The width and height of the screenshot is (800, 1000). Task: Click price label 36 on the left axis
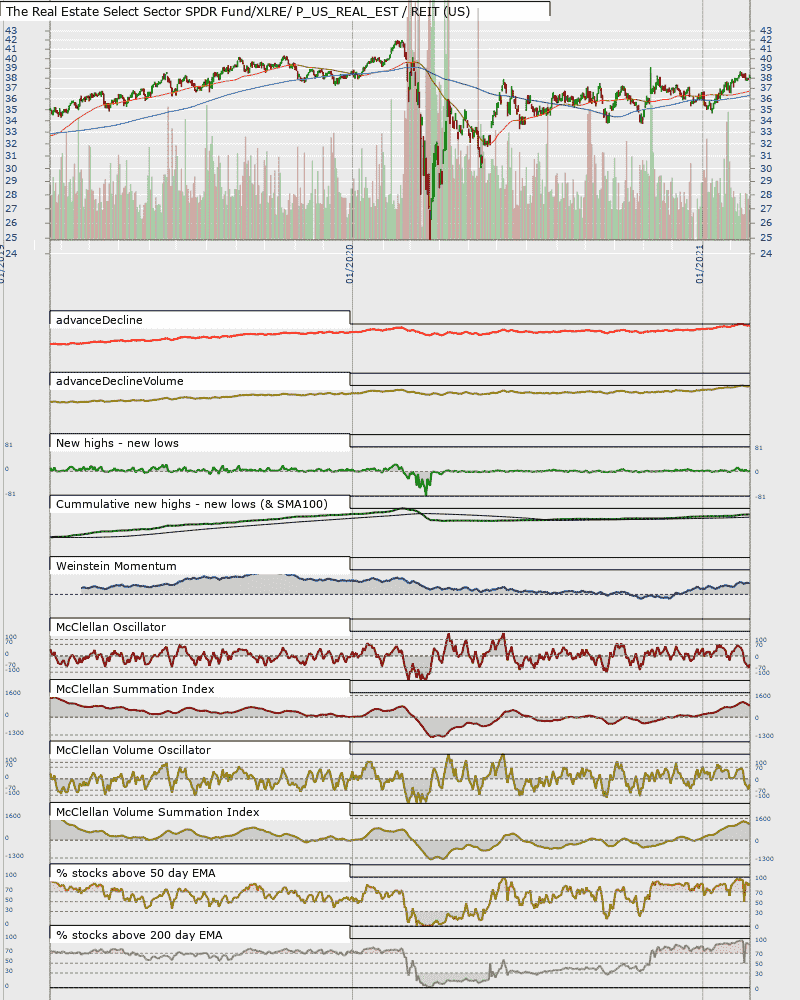[x=11, y=98]
